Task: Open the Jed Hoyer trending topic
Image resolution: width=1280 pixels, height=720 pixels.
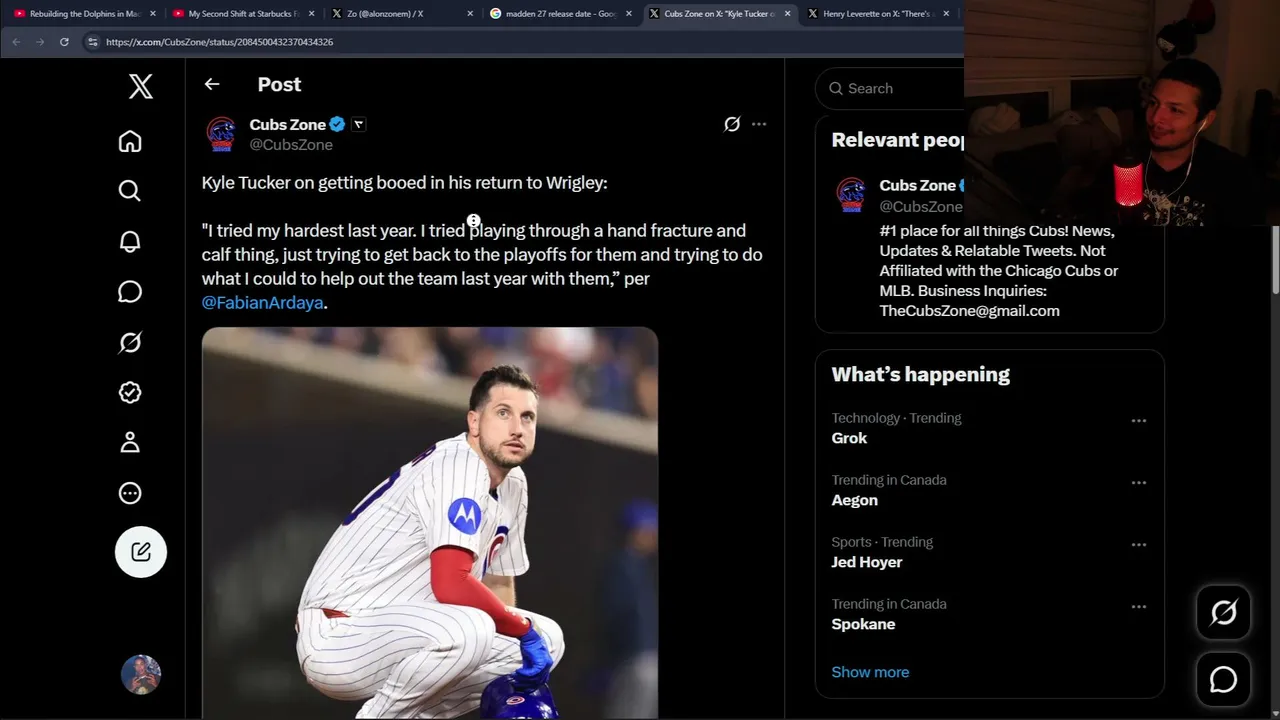Action: (867, 562)
